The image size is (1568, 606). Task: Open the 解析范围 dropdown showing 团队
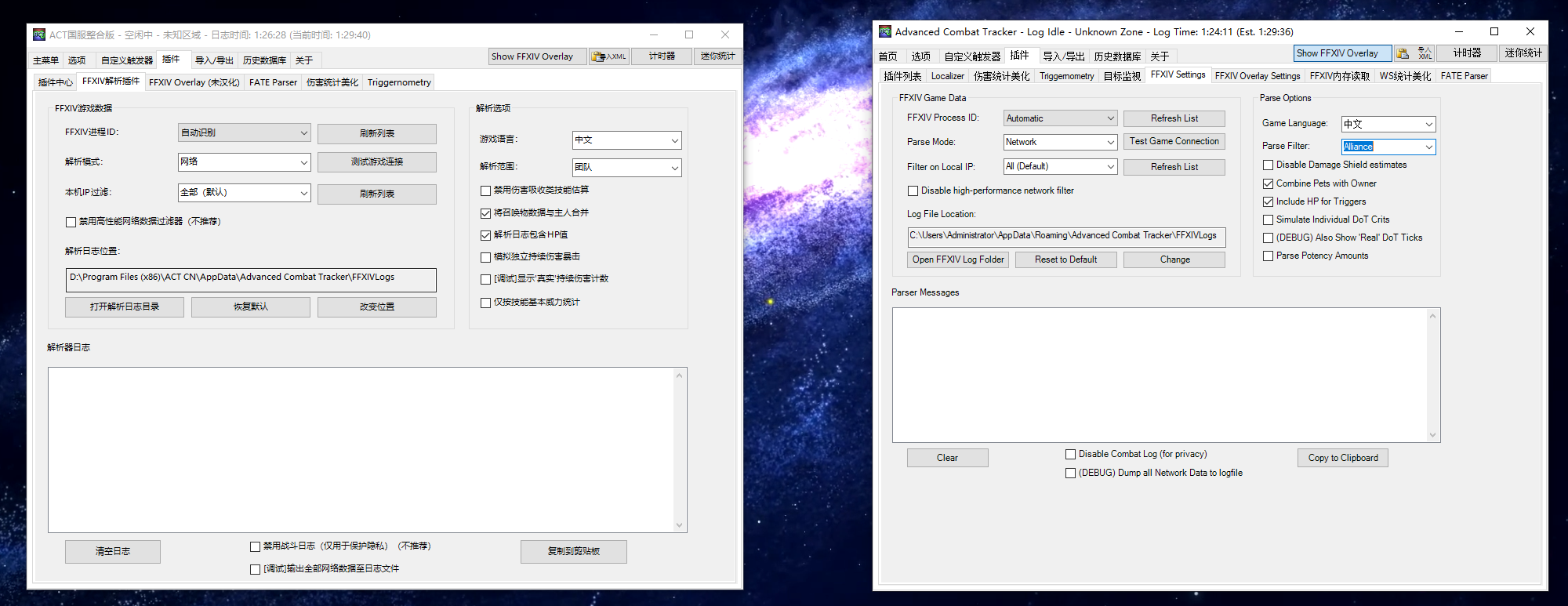pyautogui.click(x=627, y=167)
